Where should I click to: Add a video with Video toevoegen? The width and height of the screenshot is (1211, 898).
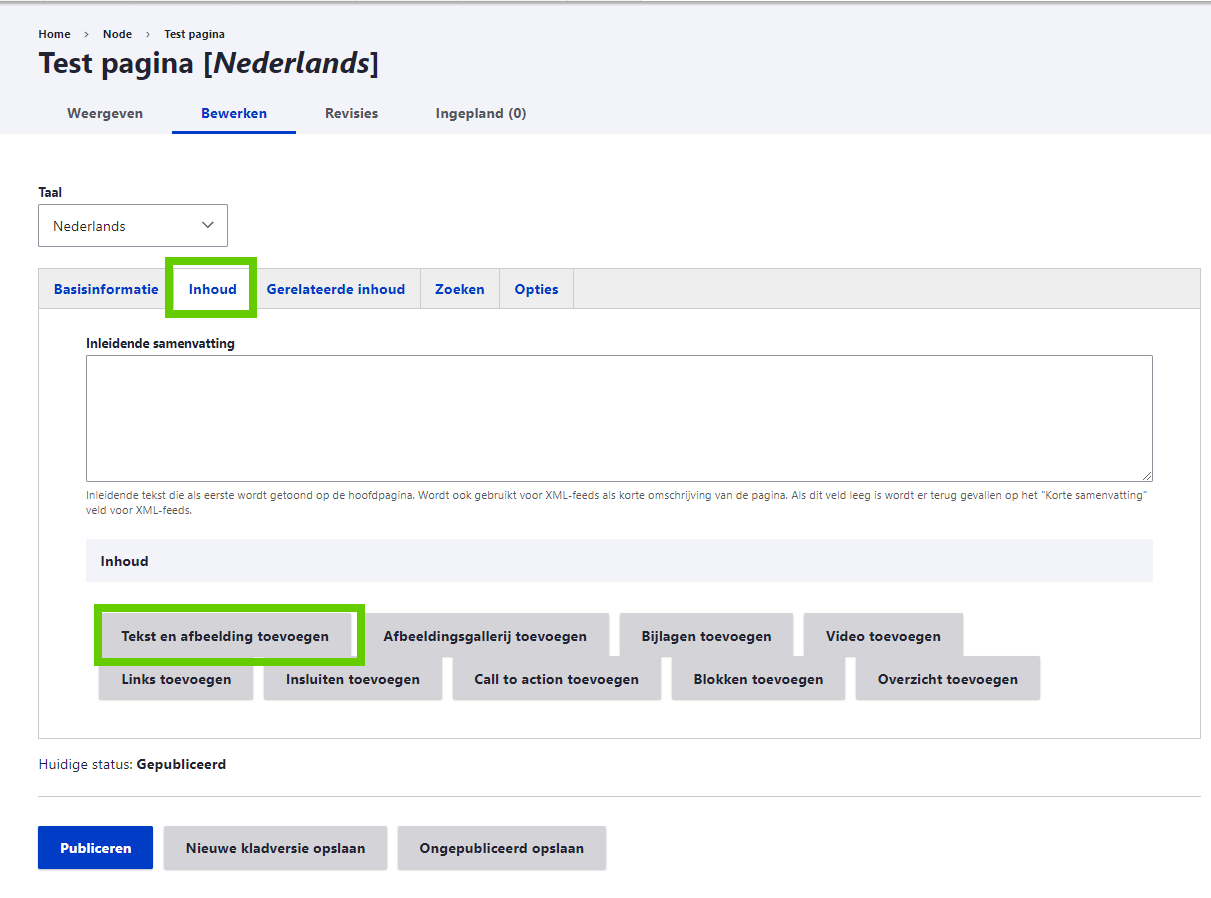pos(883,636)
